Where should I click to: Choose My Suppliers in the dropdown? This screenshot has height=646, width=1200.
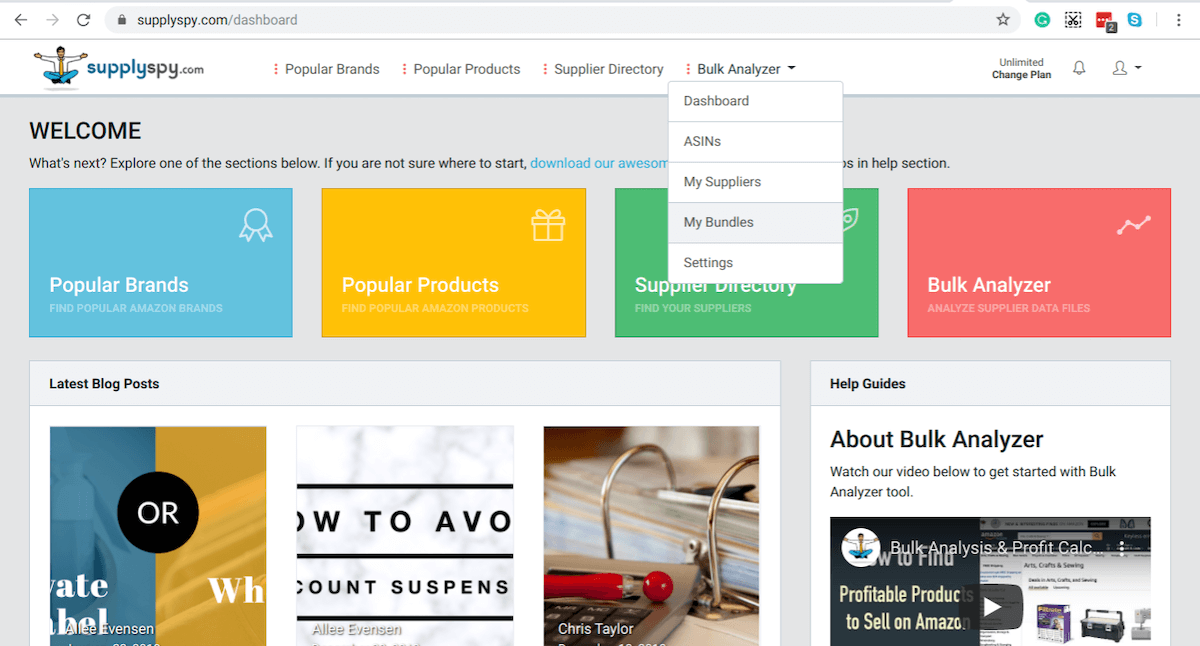coord(756,182)
